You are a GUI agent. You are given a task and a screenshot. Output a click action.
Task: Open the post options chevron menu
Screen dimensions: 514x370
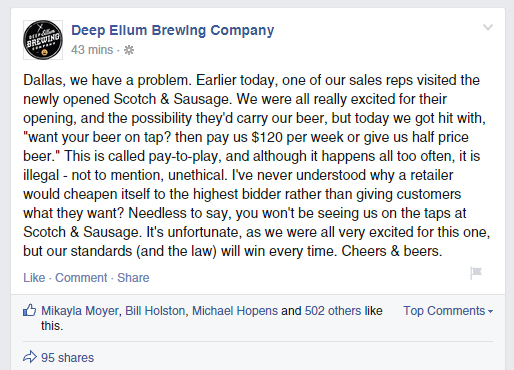coord(488,27)
